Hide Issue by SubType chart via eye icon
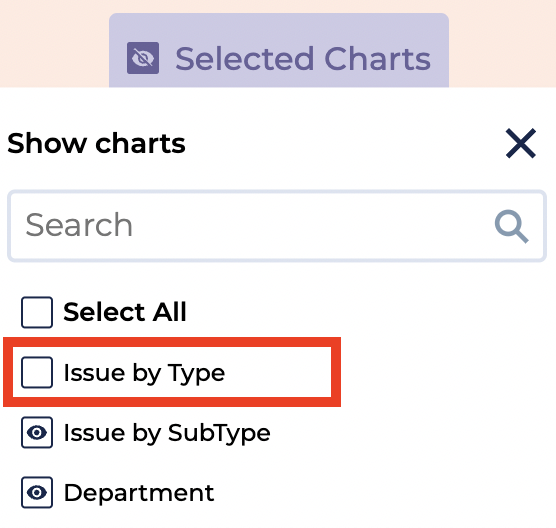This screenshot has height=528, width=556. click(x=37, y=433)
